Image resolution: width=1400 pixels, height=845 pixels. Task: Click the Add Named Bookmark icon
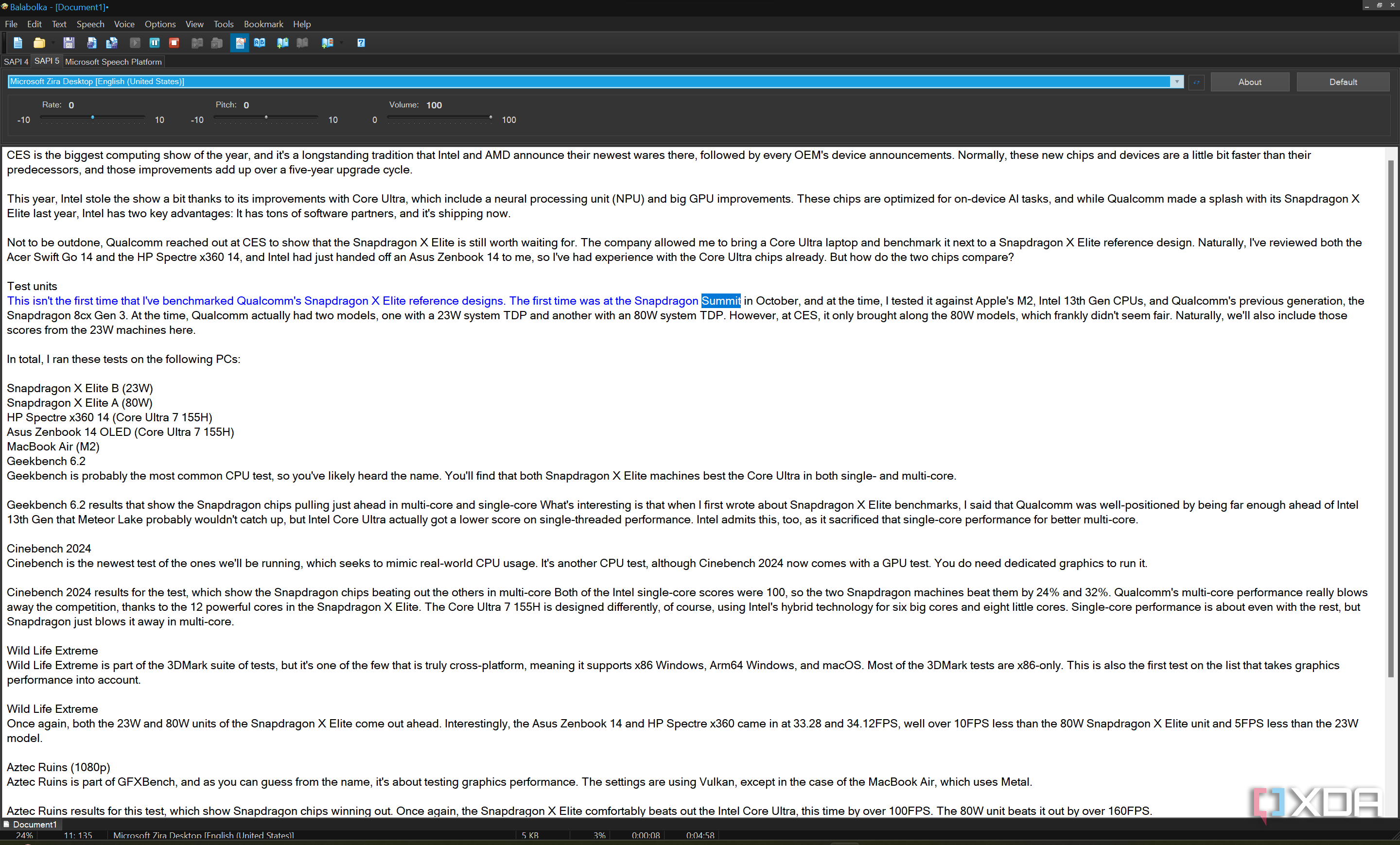[327, 43]
